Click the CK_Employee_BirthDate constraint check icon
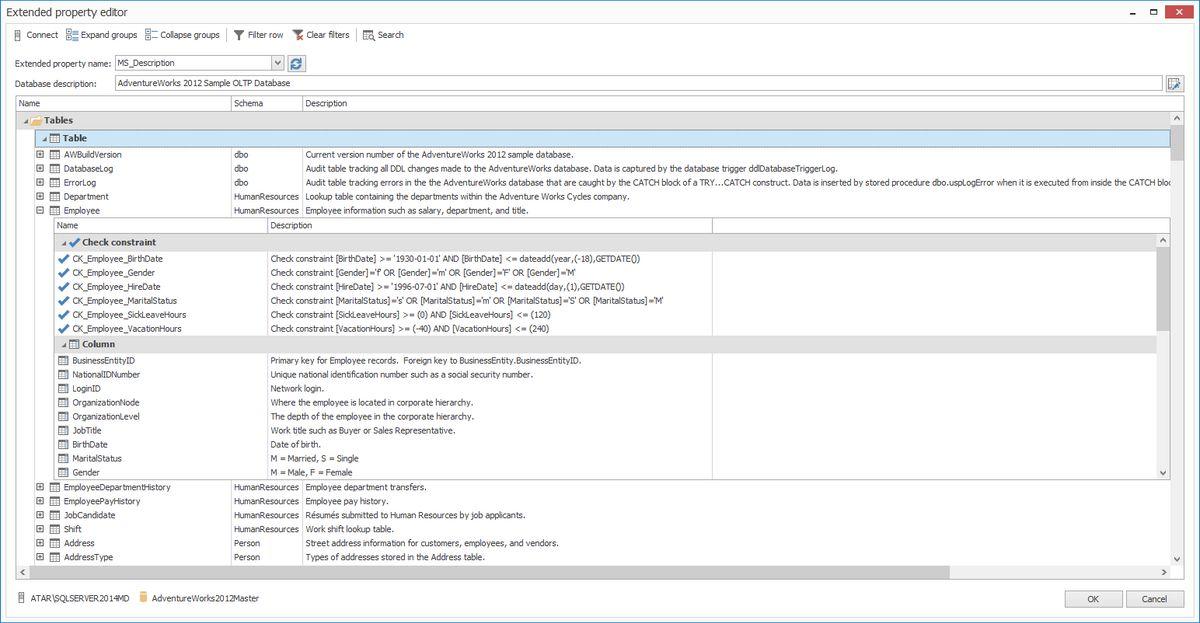 pos(64,259)
